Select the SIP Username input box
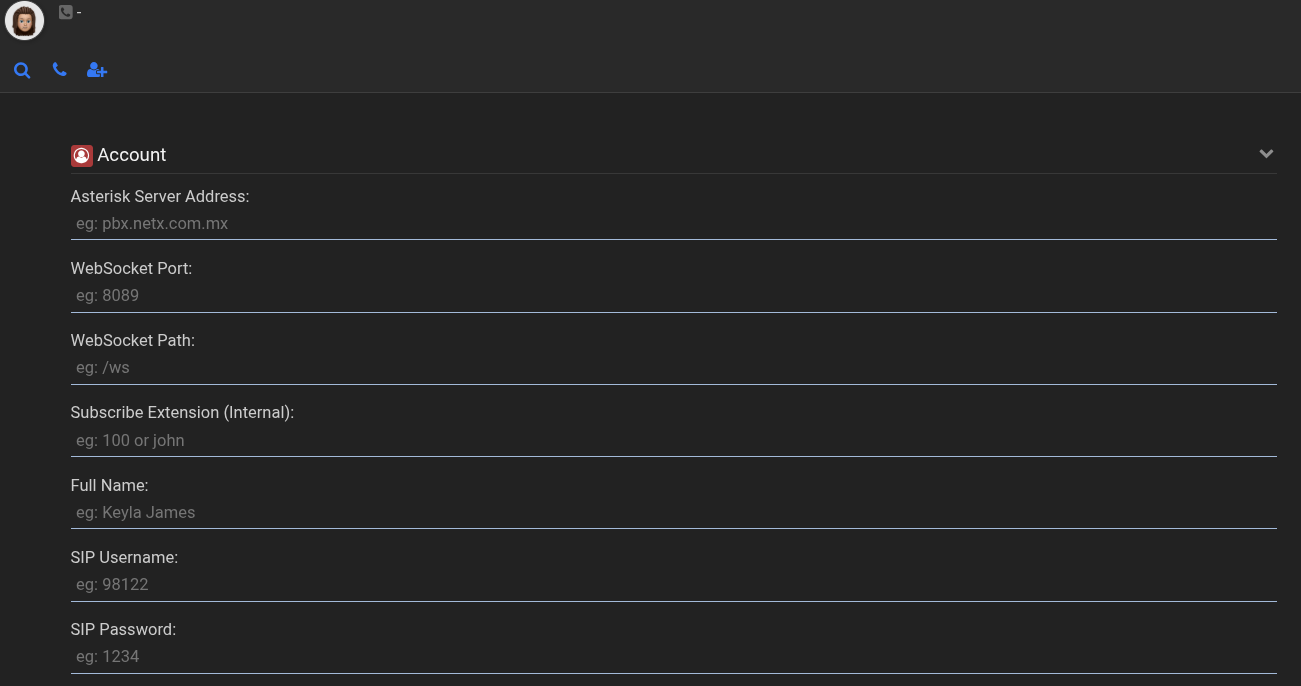The height and width of the screenshot is (686, 1301). [674, 585]
